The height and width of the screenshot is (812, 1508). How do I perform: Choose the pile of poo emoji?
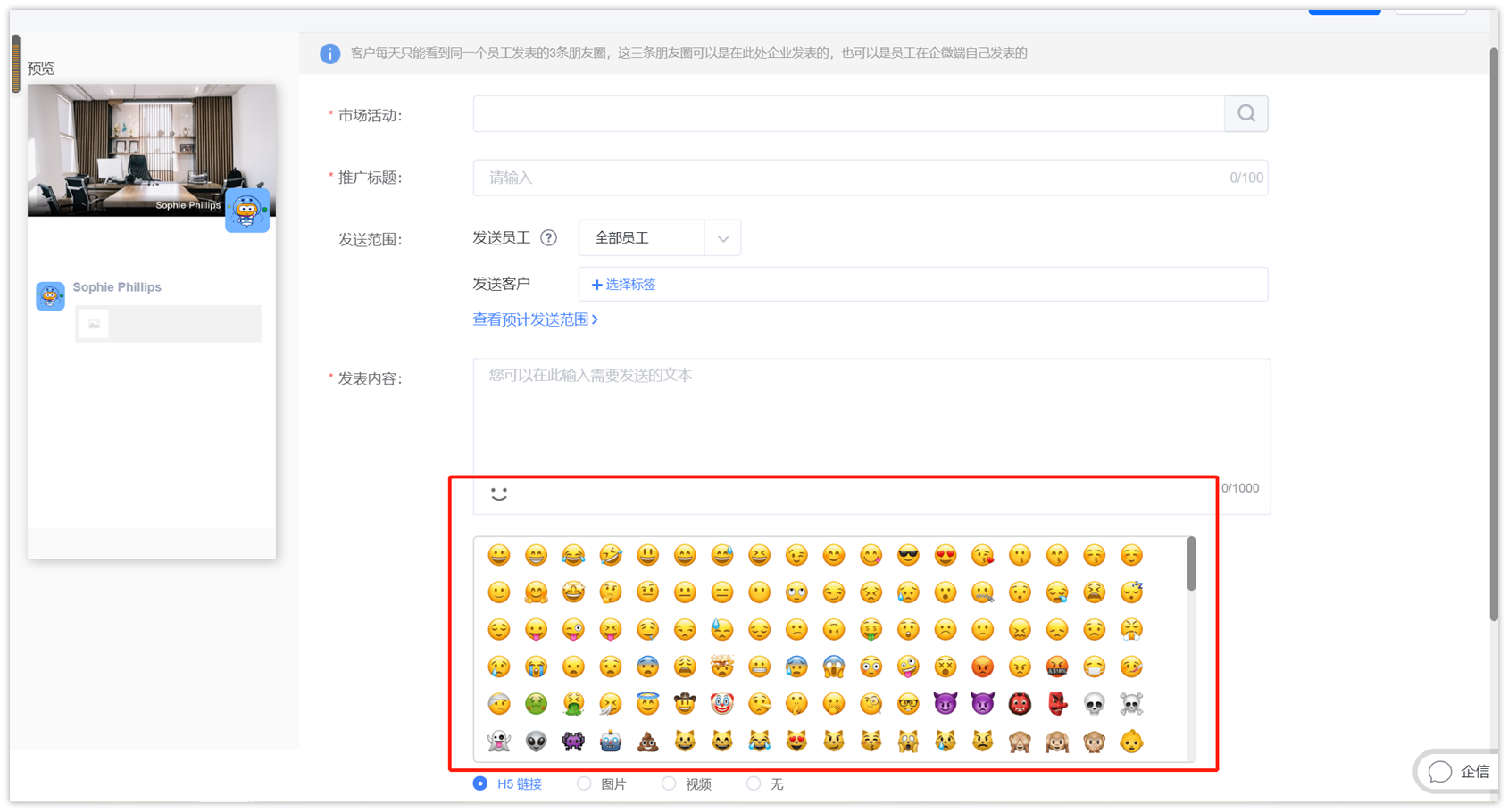click(648, 741)
